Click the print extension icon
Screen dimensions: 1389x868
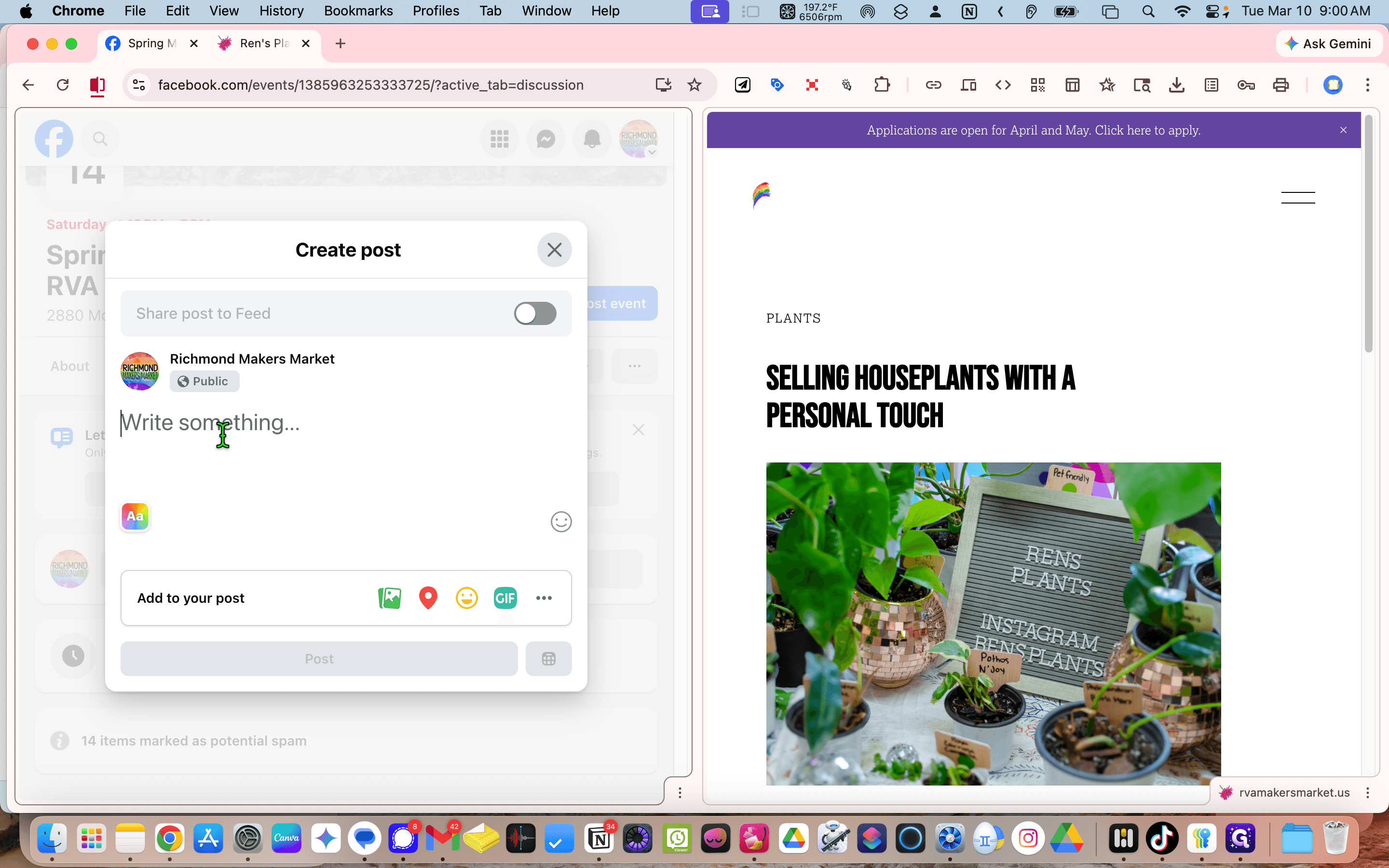(x=1281, y=85)
